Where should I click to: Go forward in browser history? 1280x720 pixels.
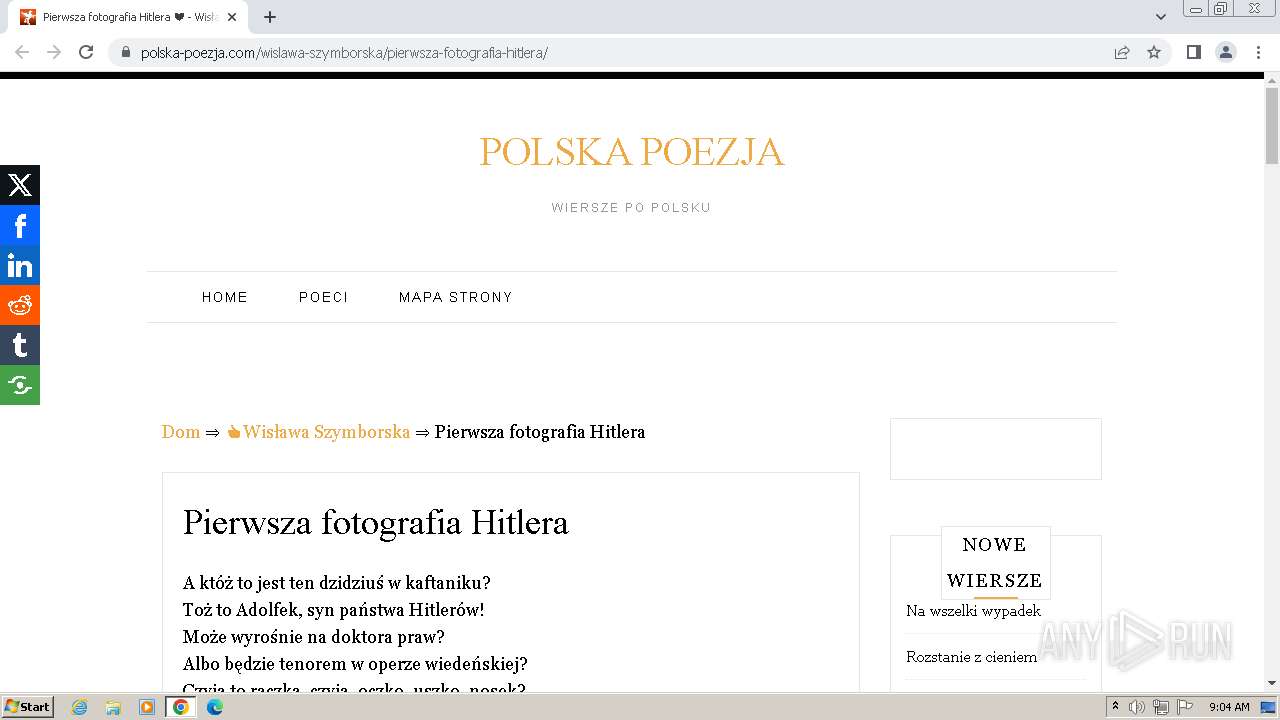[x=54, y=52]
